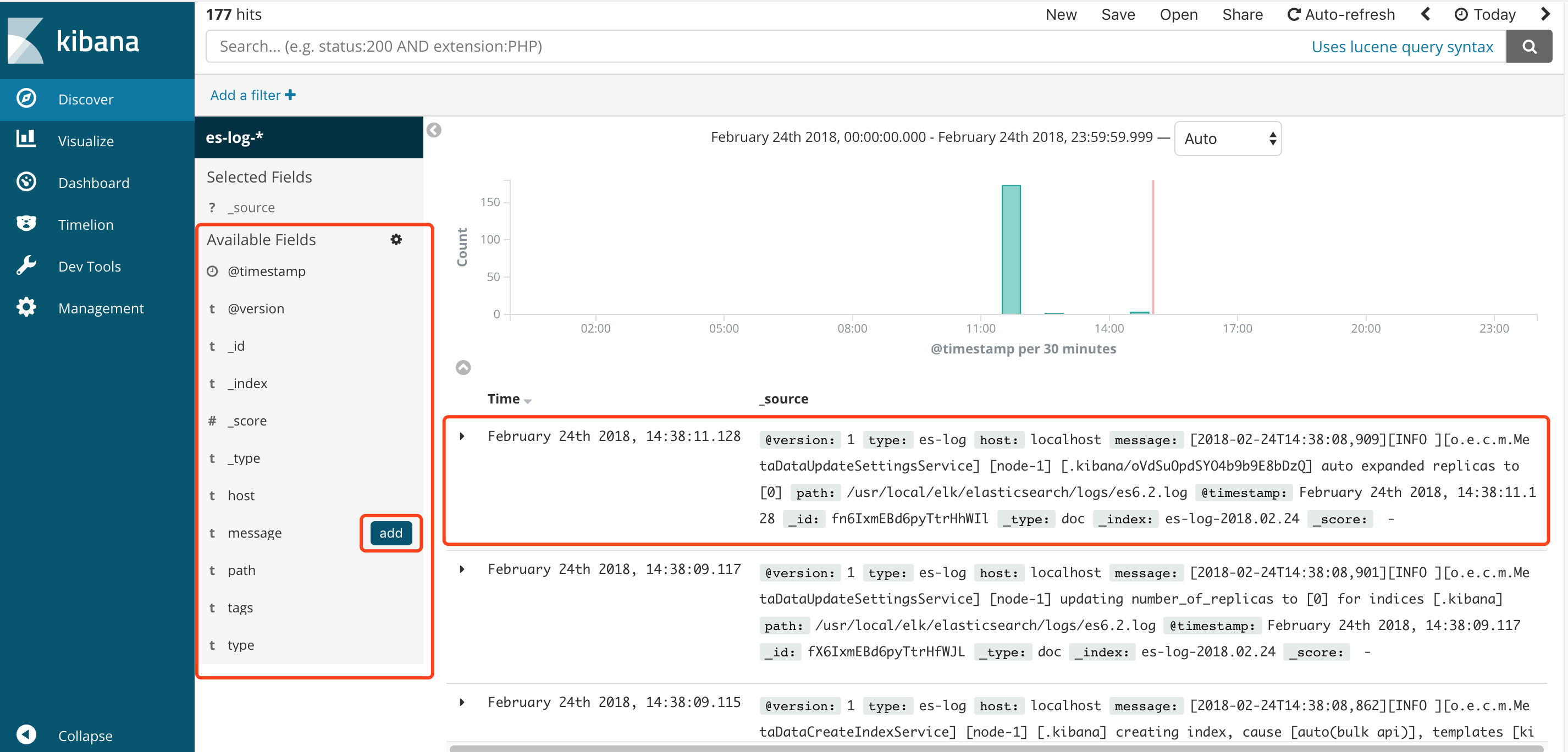The width and height of the screenshot is (1568, 752).
Task: Click the Auto-refresh circular arrow icon
Action: tap(1294, 15)
